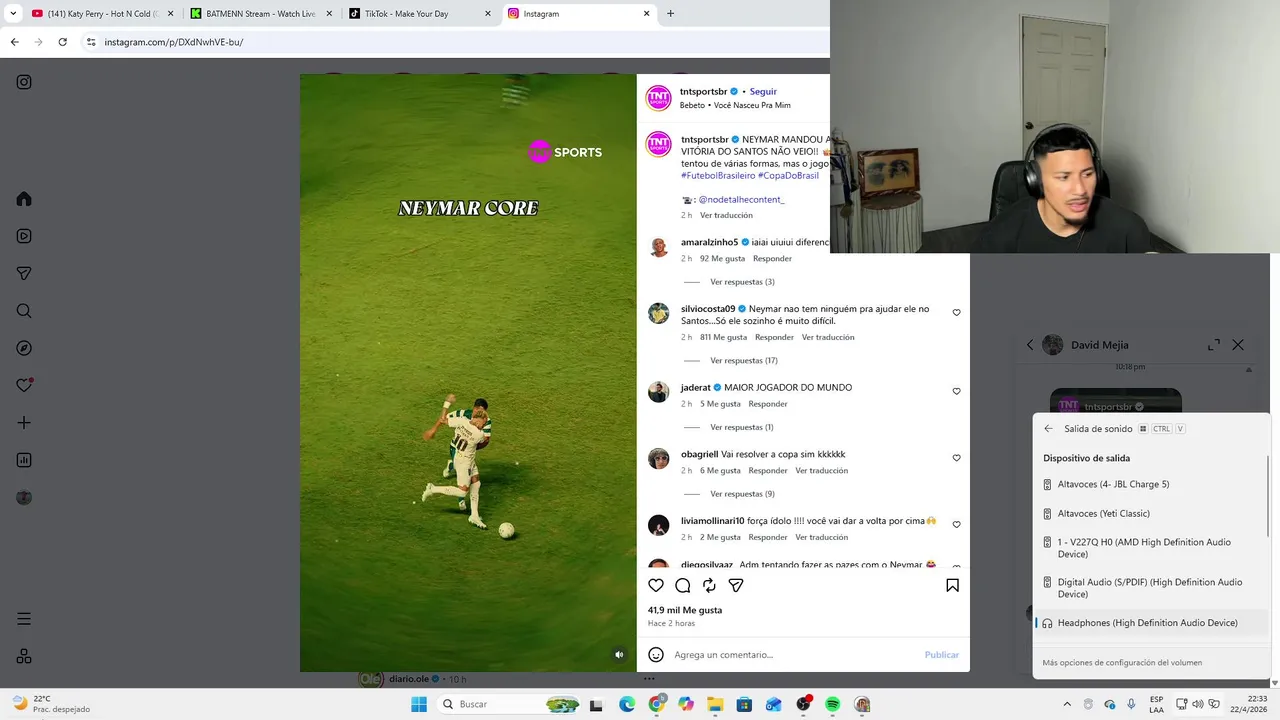This screenshot has height=720, width=1280.
Task: Open Chrome from the taskbar
Action: tap(656, 704)
